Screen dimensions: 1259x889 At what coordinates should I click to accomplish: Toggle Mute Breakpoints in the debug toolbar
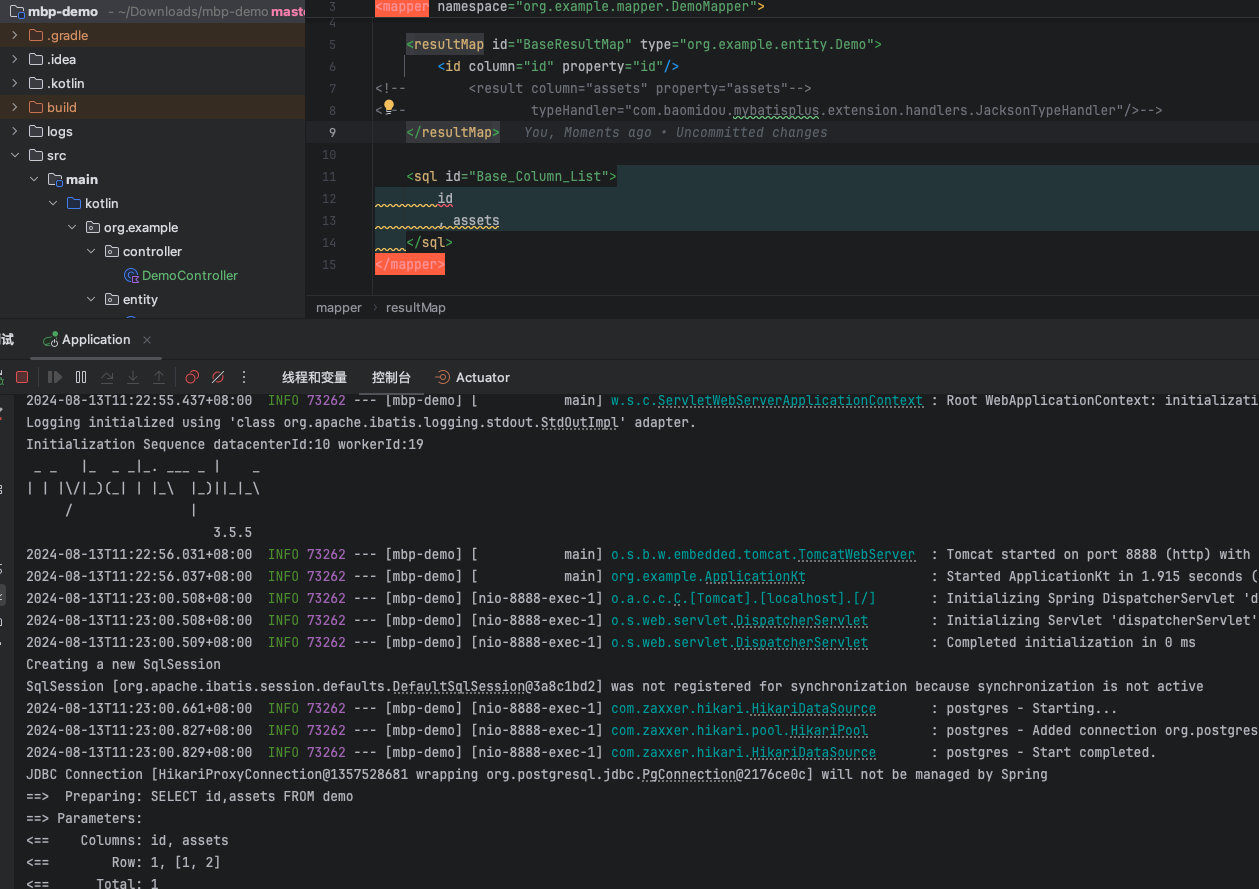tap(217, 377)
